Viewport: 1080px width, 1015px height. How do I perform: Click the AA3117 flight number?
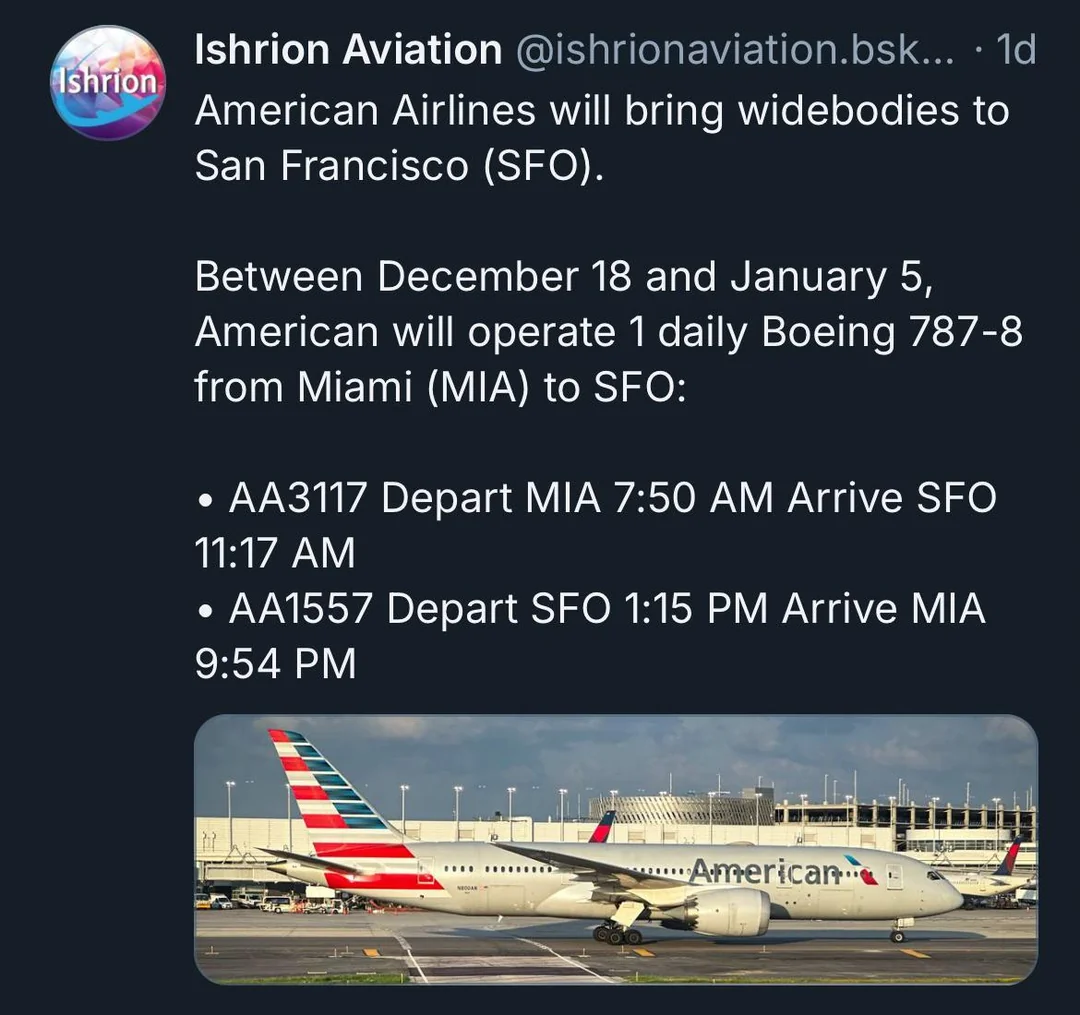coord(298,498)
